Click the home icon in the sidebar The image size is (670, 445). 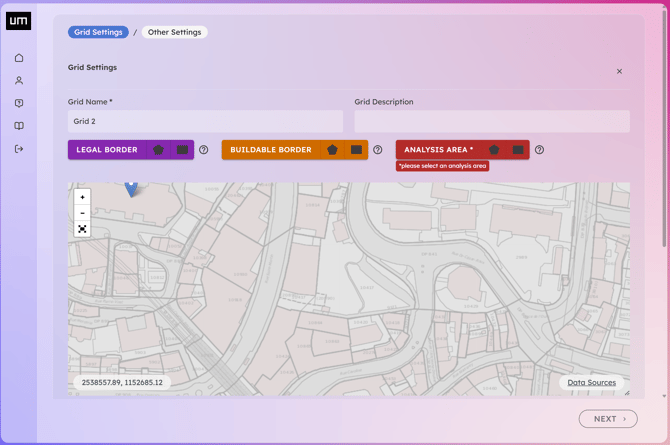coord(19,58)
